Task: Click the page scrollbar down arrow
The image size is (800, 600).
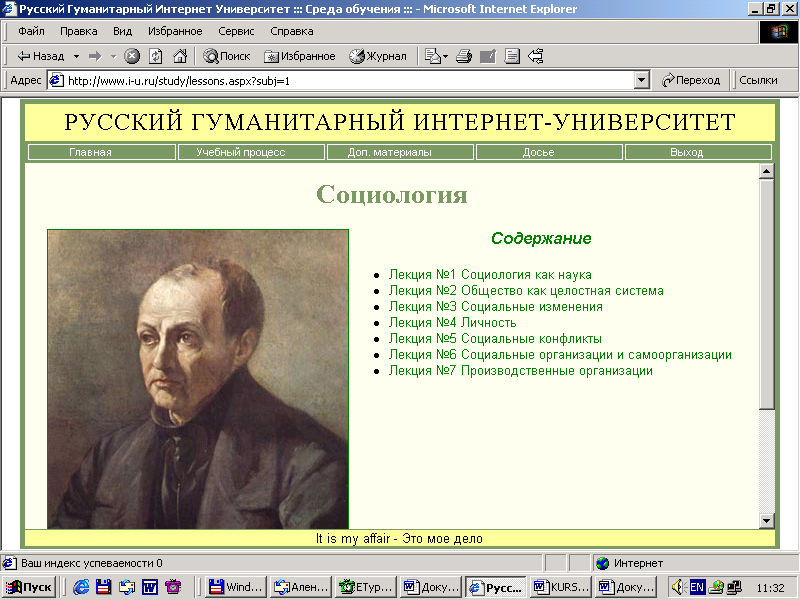Action: click(x=766, y=521)
